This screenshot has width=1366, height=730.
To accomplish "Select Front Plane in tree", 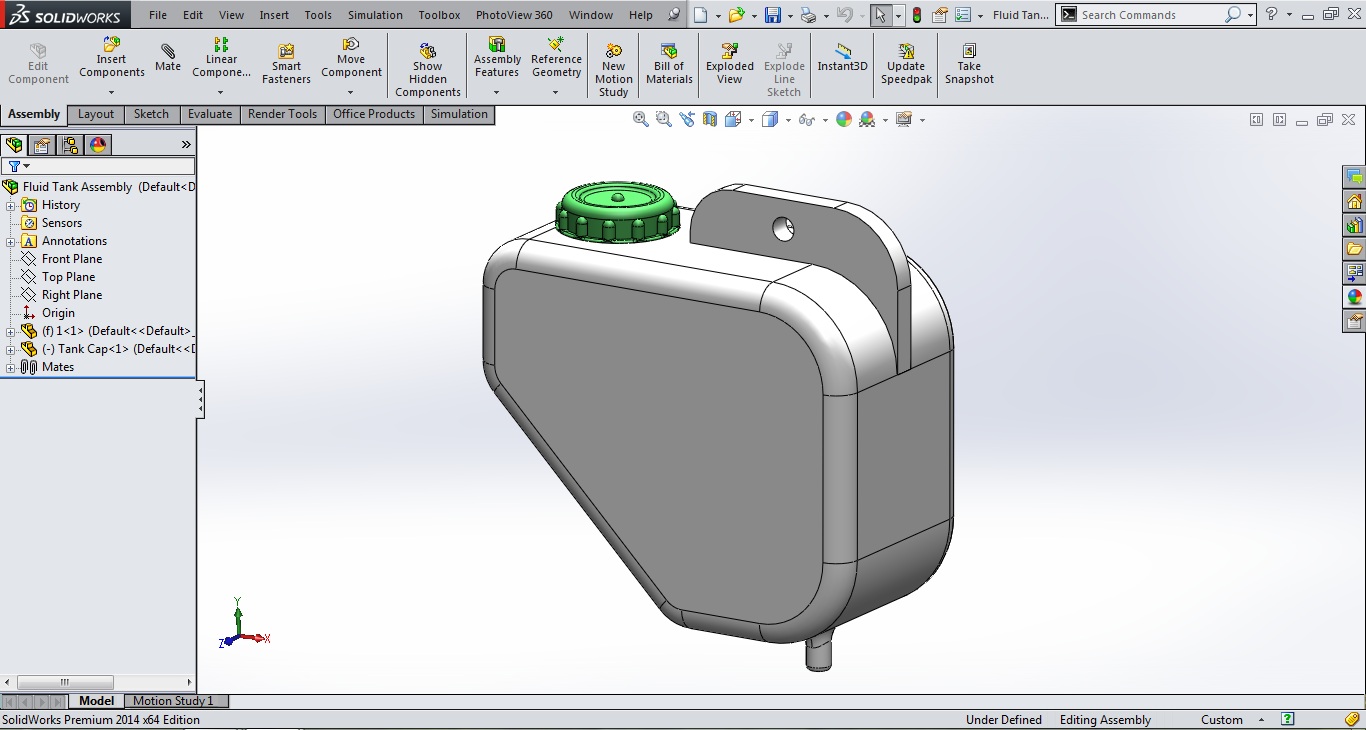I will click(72, 259).
